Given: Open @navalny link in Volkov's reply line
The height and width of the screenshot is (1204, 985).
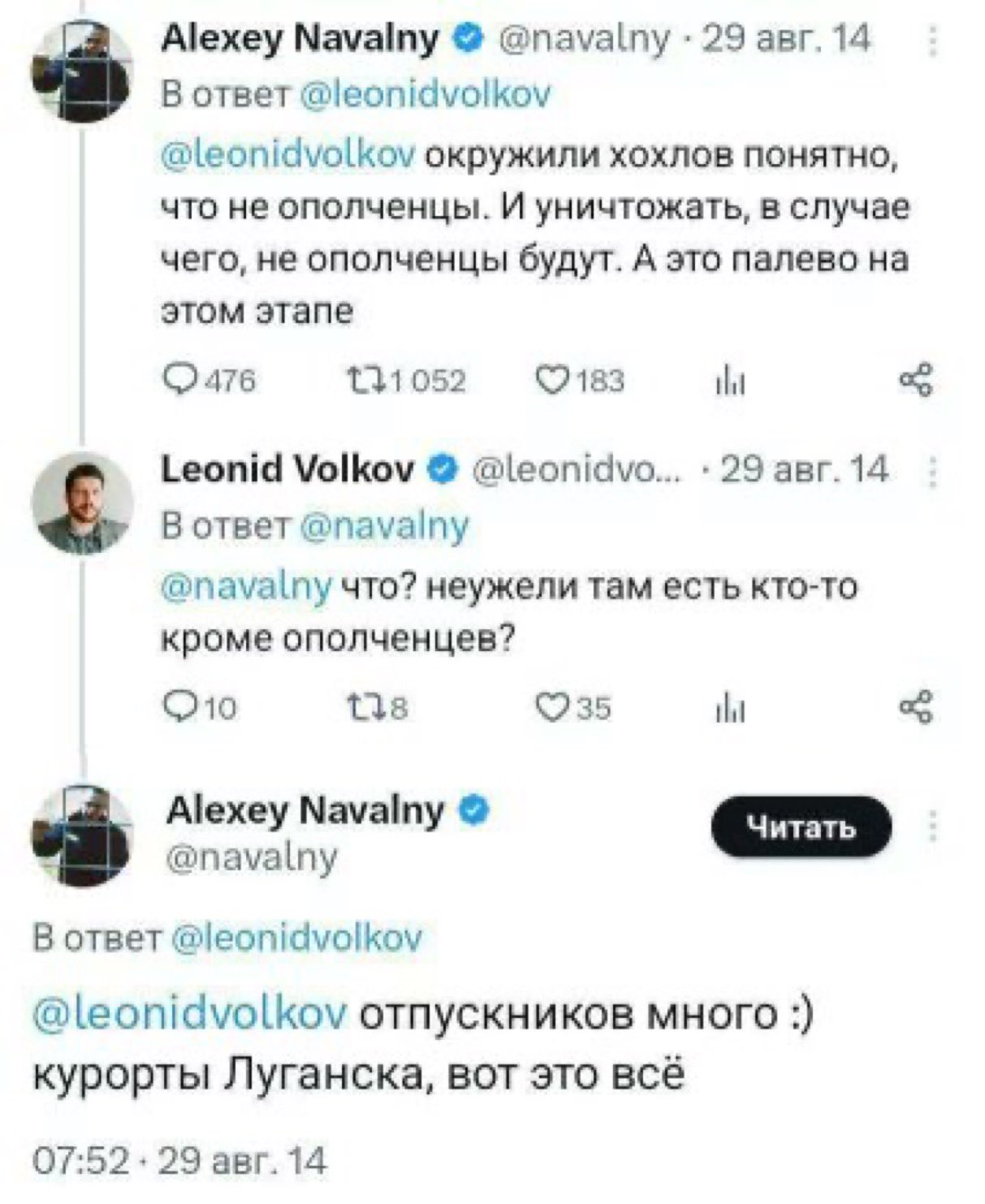Looking at the screenshot, I should (384, 527).
